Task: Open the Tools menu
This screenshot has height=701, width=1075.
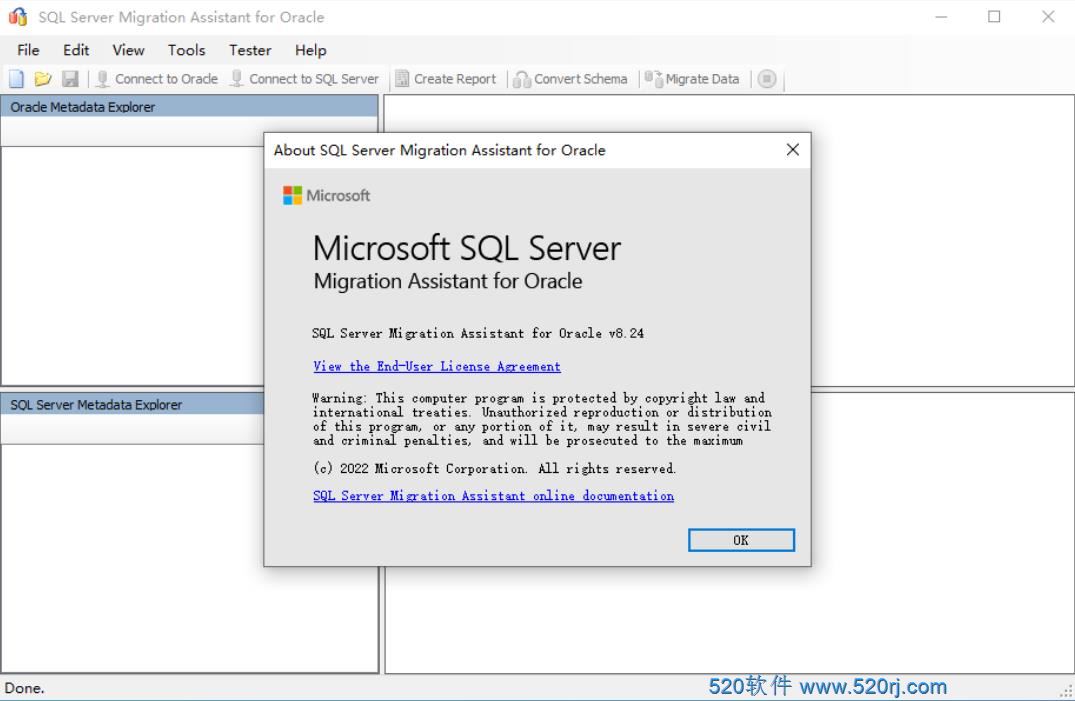Action: 186,50
